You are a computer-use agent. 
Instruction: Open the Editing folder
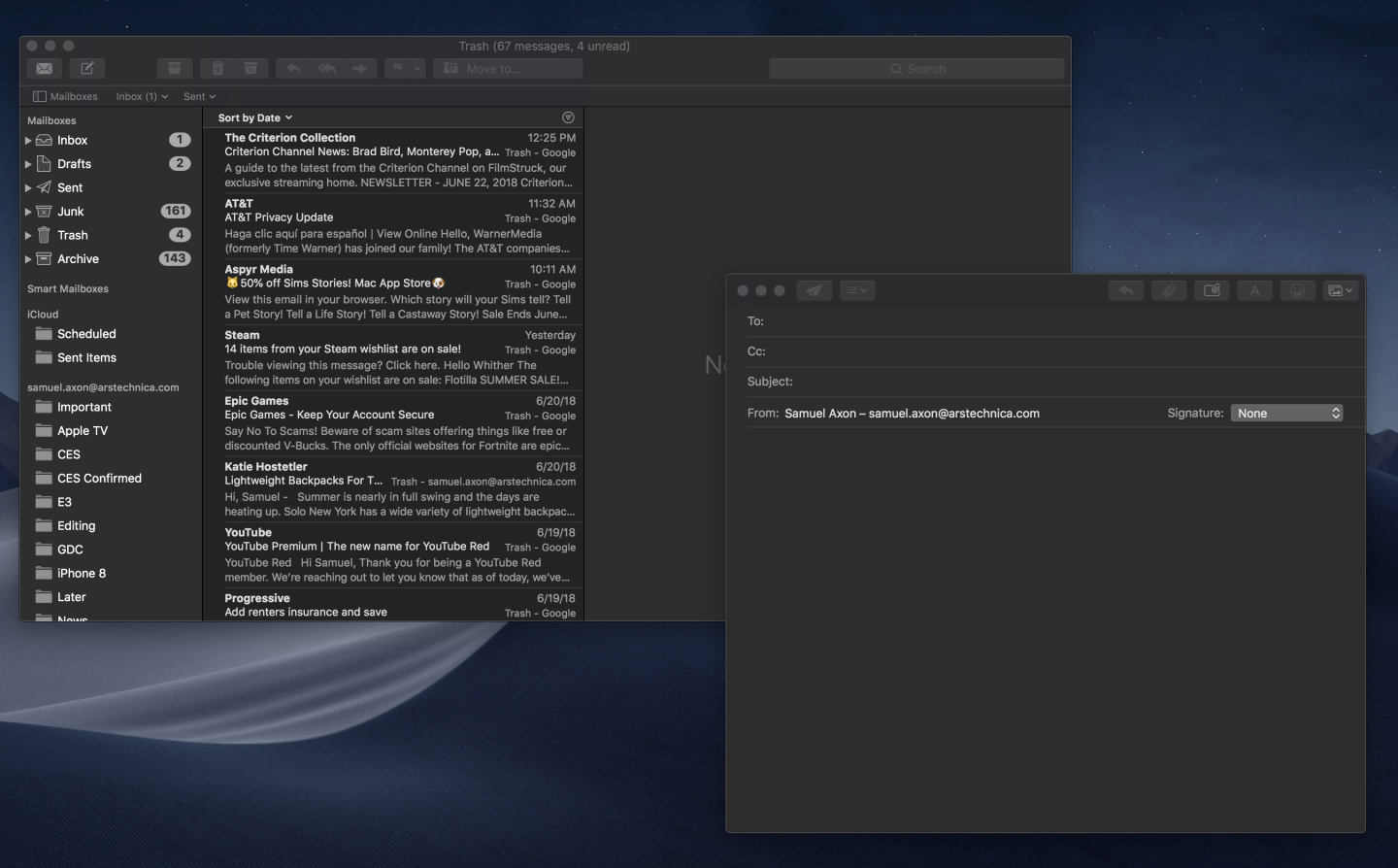(x=109, y=526)
